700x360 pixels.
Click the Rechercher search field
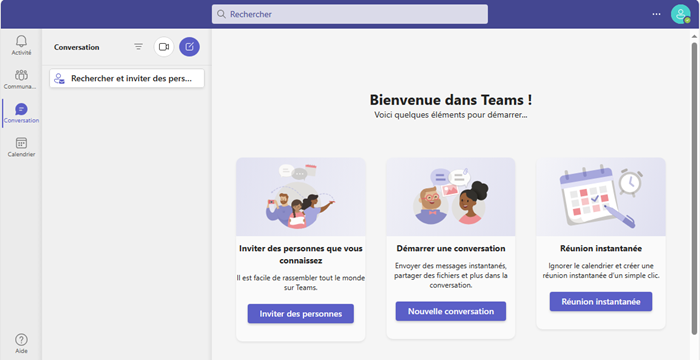350,14
